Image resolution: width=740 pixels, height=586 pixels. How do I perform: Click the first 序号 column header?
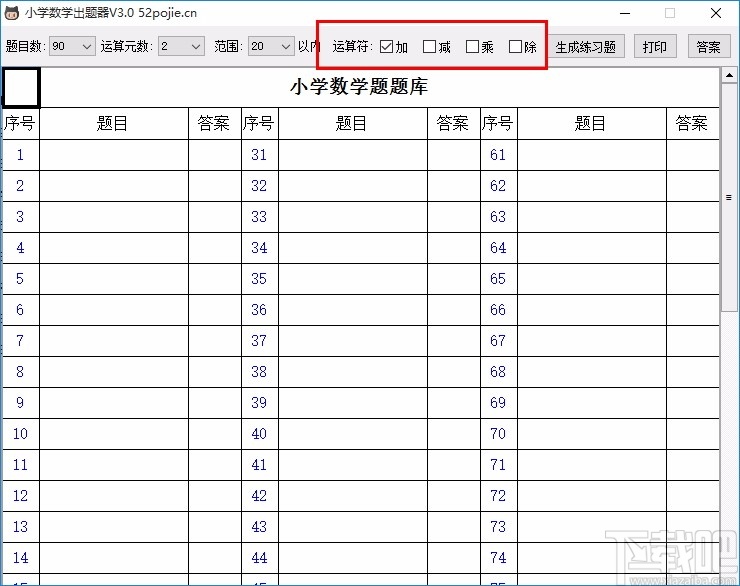pos(21,124)
